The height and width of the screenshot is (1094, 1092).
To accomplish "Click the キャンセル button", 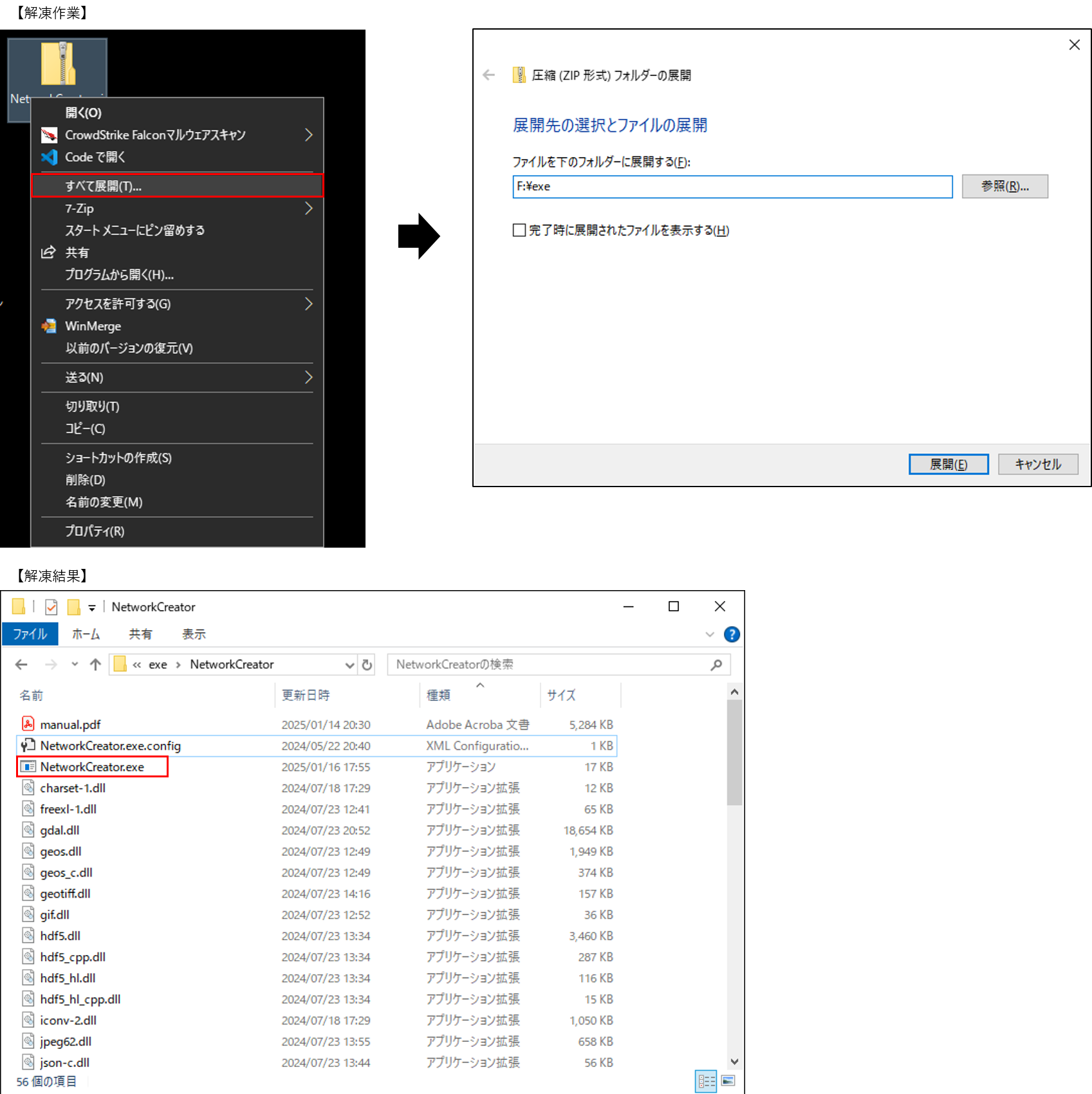I will pyautogui.click(x=1038, y=464).
